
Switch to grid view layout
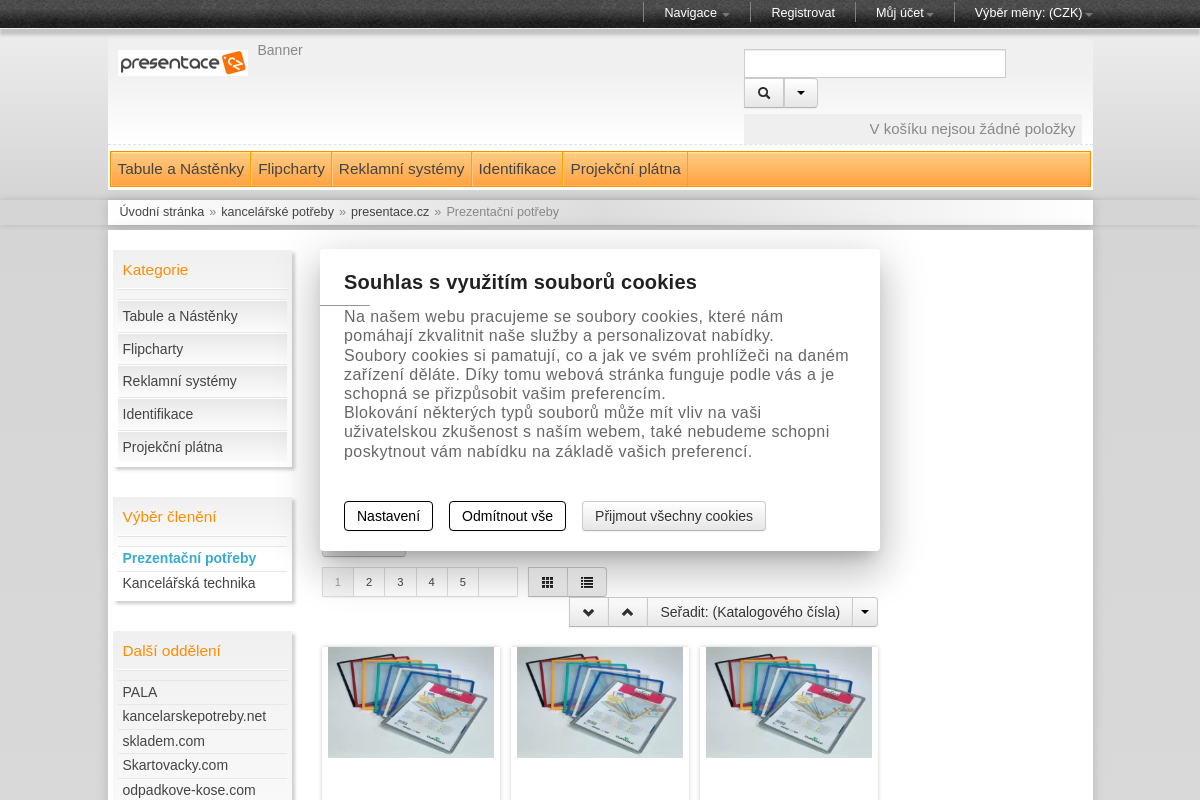point(547,582)
